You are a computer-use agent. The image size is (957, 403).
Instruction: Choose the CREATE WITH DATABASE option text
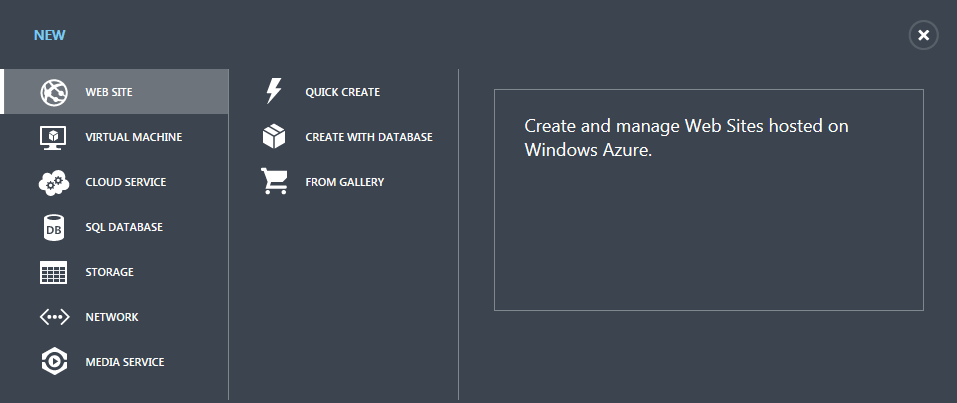click(x=369, y=137)
